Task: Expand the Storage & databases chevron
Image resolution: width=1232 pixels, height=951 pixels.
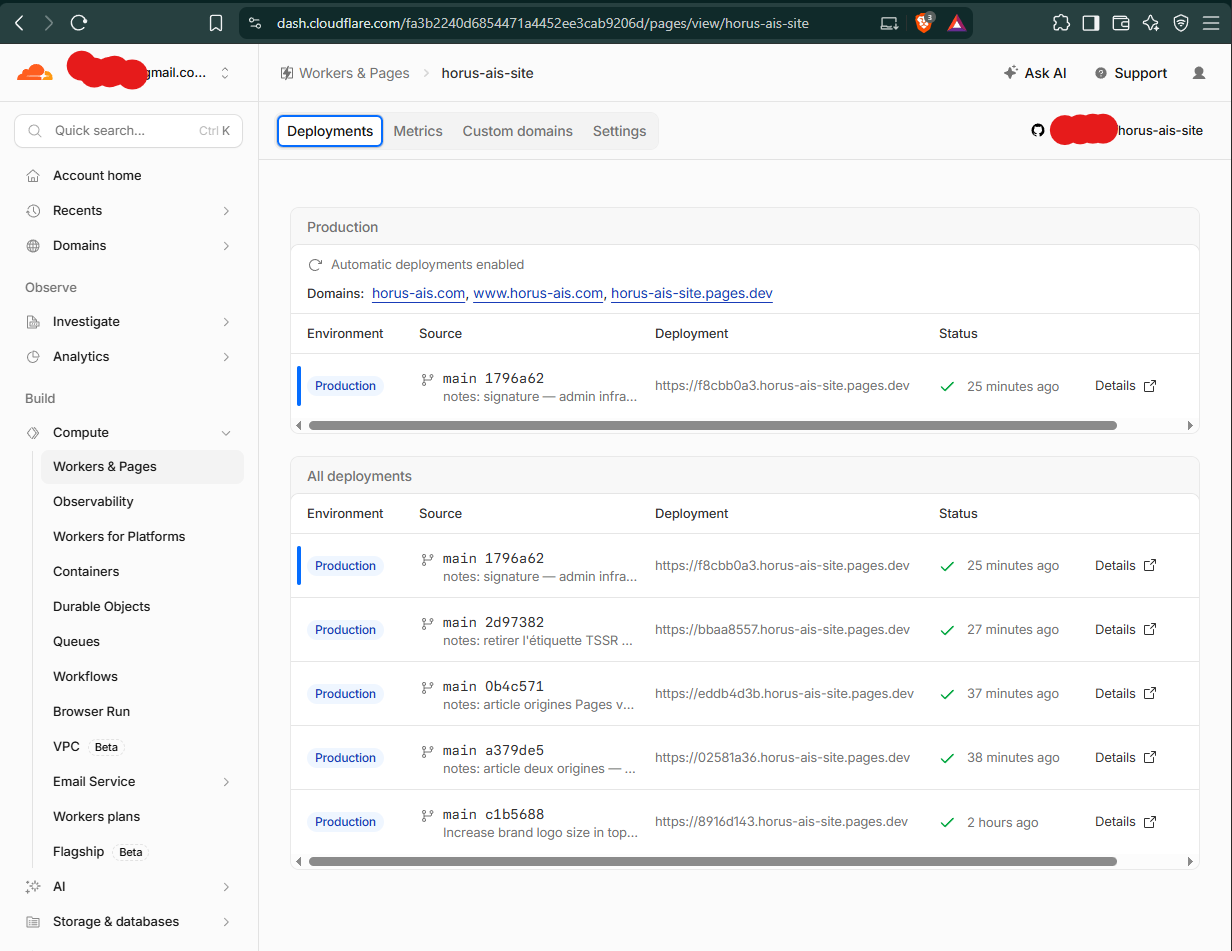Action: 226,921
